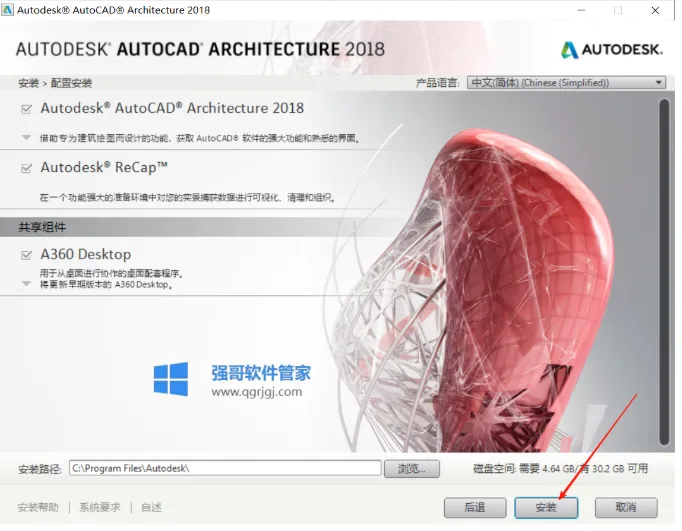Open the 系统要求 link
Screen dimensions: 682x531
(100, 508)
